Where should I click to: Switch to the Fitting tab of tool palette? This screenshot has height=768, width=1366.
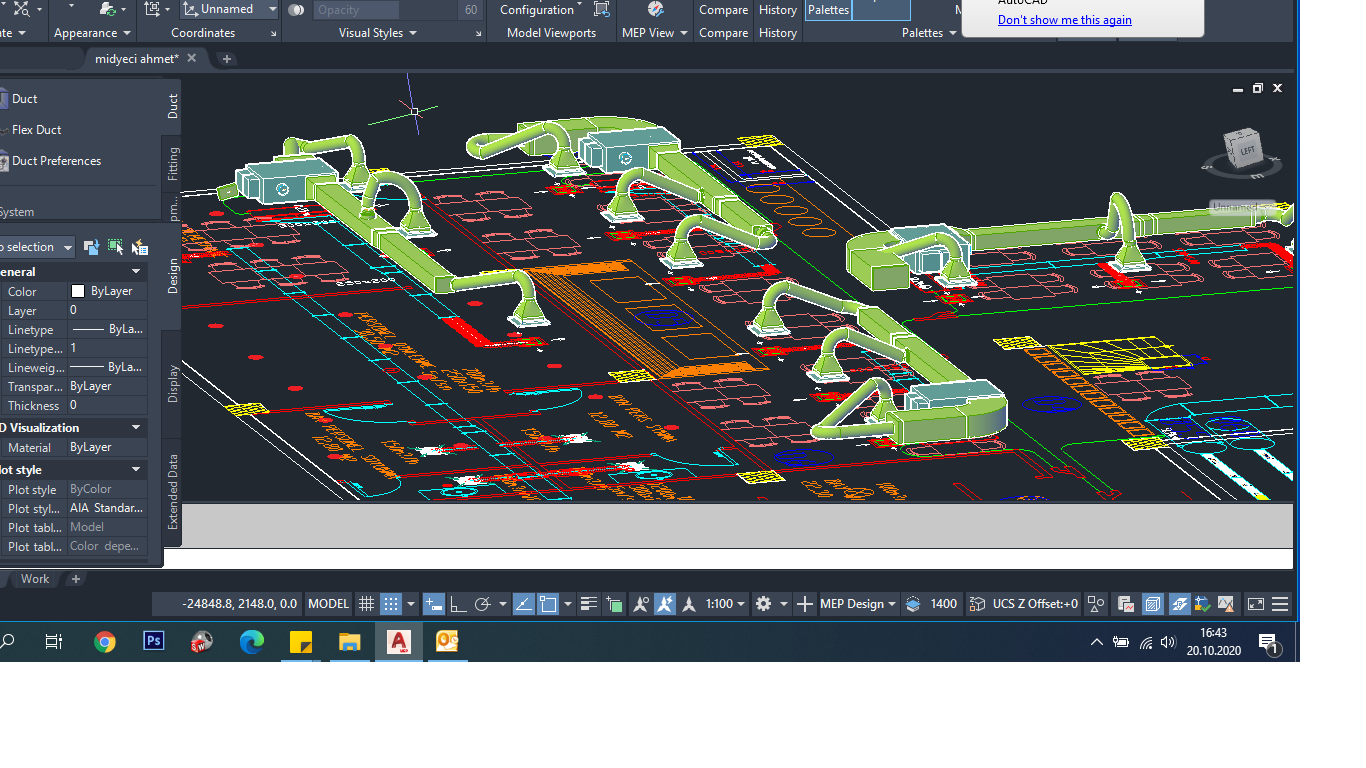[173, 163]
